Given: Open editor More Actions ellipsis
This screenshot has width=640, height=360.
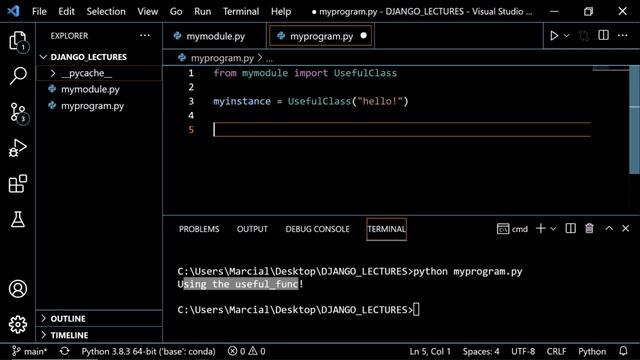Looking at the screenshot, I should 622,36.
